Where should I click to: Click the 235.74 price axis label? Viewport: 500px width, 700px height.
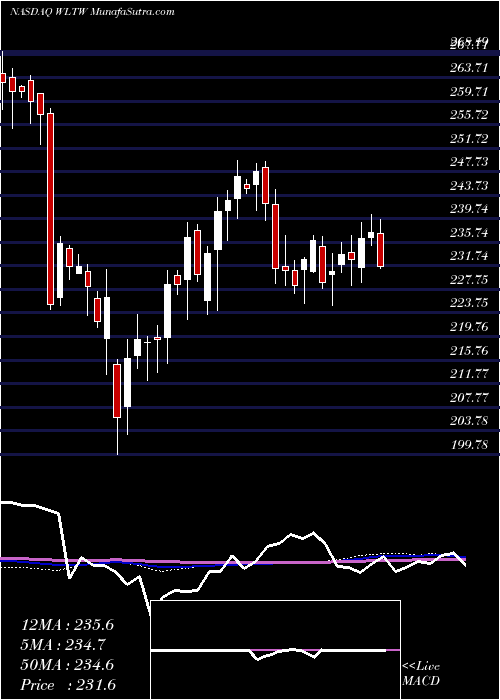point(468,232)
